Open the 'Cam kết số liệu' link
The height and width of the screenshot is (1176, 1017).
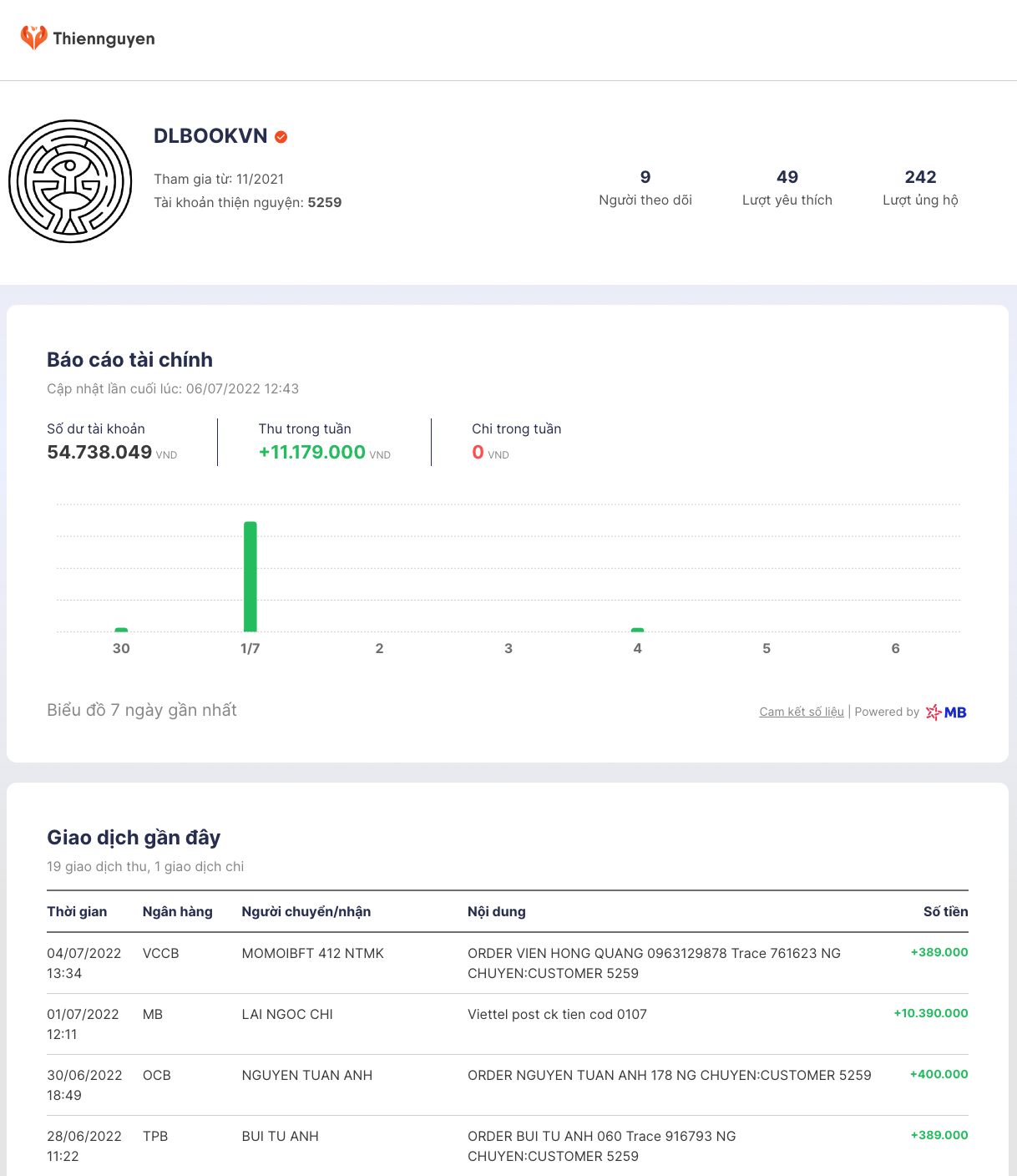point(801,712)
